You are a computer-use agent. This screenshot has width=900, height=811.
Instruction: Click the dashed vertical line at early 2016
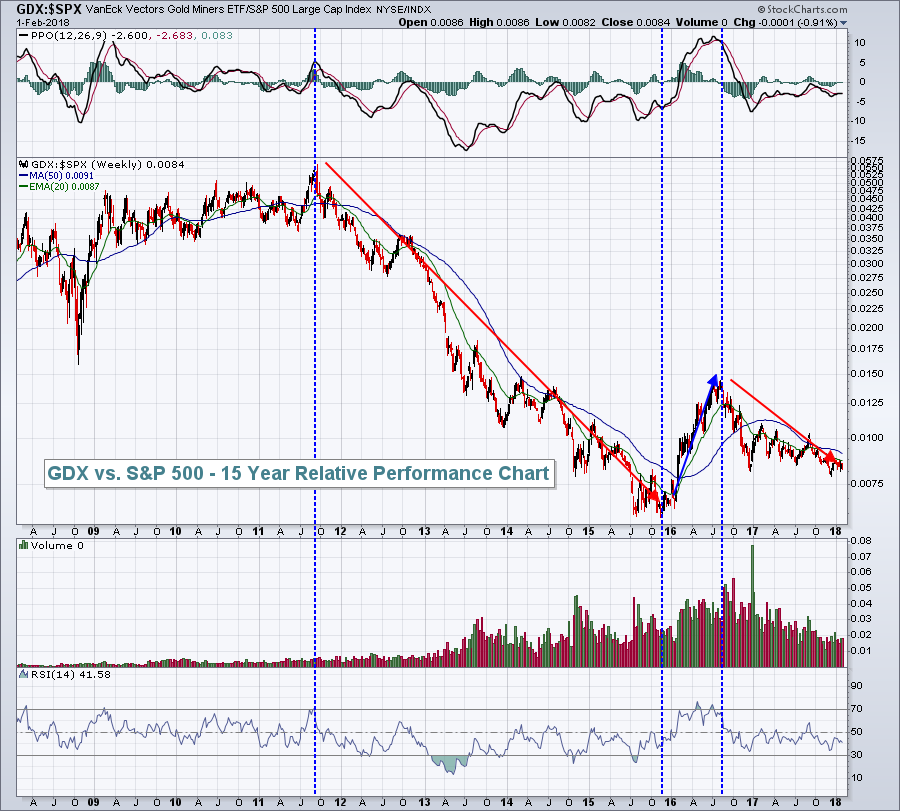click(x=663, y=300)
